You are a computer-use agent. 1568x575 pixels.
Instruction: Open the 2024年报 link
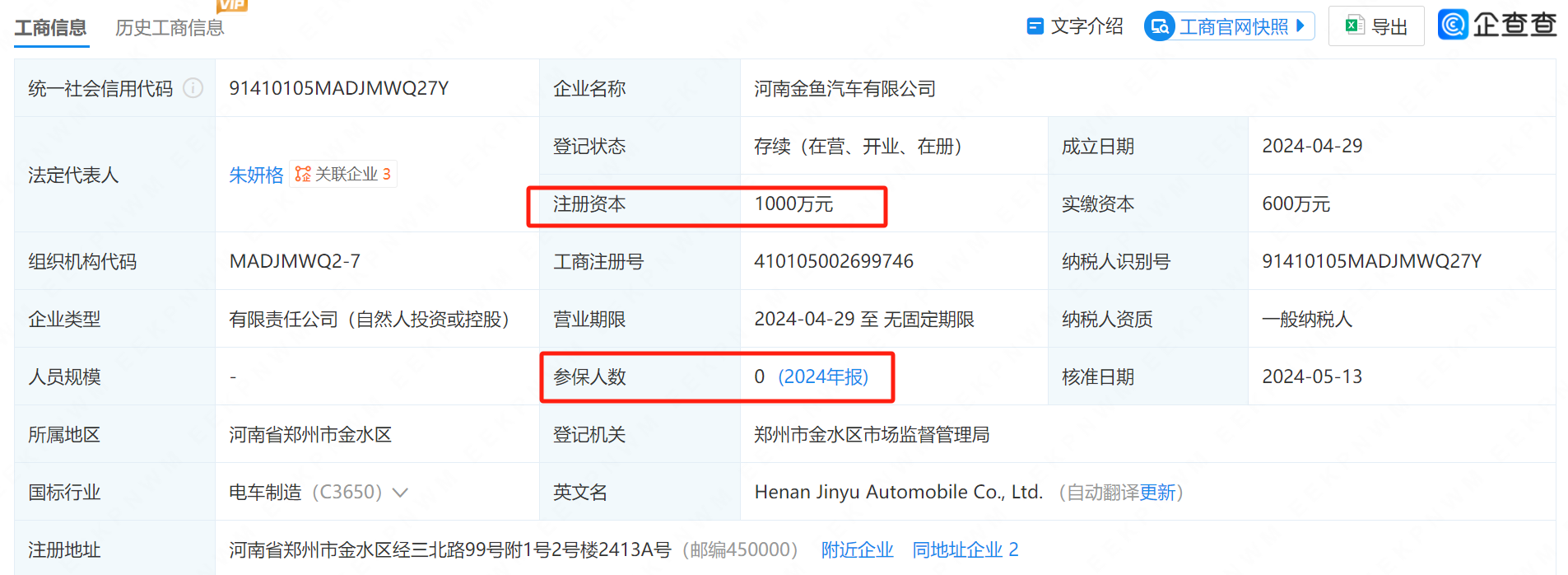pyautogui.click(x=822, y=376)
